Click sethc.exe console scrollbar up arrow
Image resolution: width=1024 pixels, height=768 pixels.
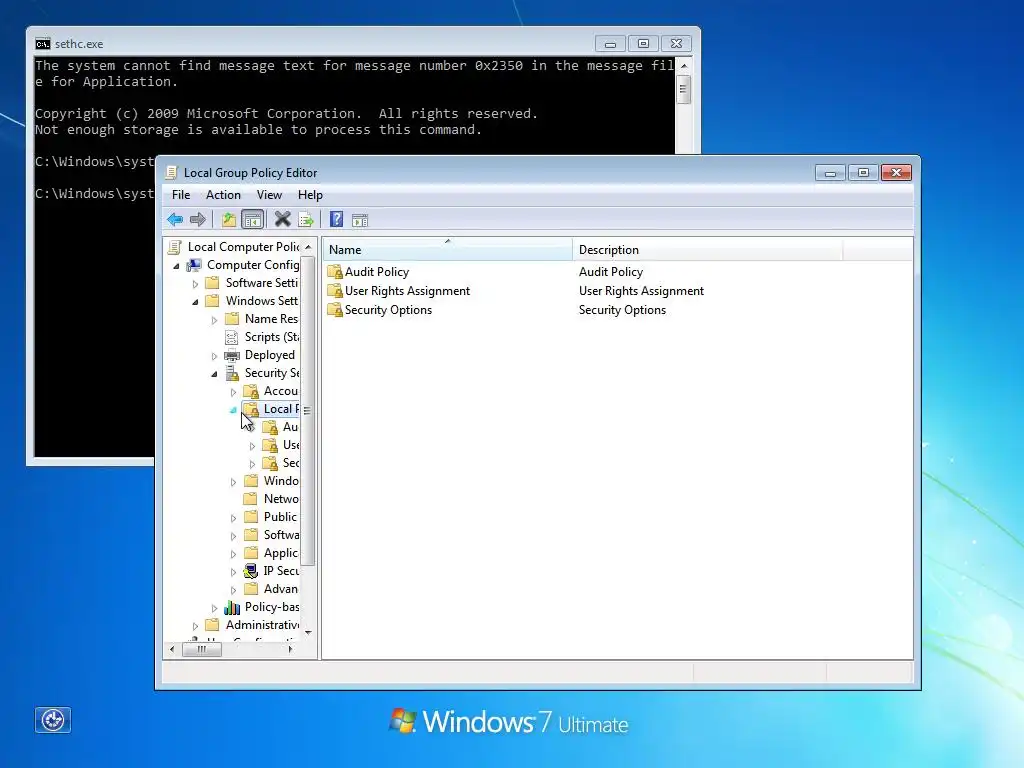click(684, 65)
